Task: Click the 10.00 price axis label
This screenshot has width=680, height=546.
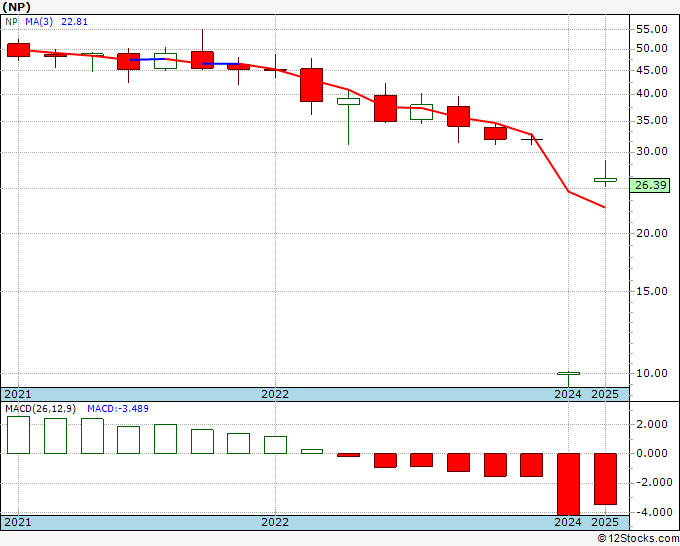Action: point(651,373)
